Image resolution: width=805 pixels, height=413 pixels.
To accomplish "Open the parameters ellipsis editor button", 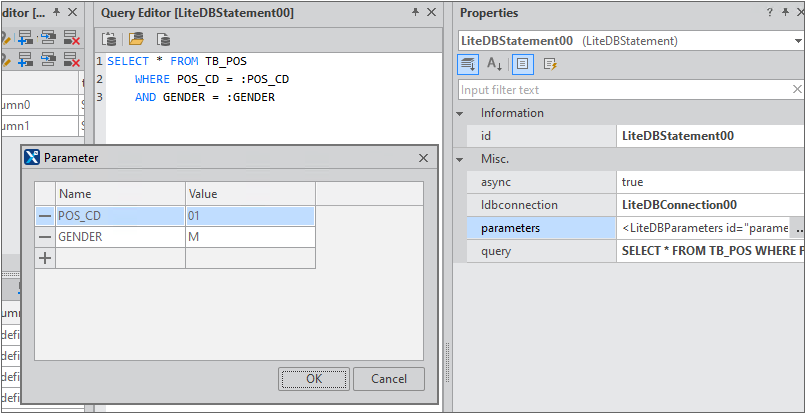I will click(x=798, y=228).
